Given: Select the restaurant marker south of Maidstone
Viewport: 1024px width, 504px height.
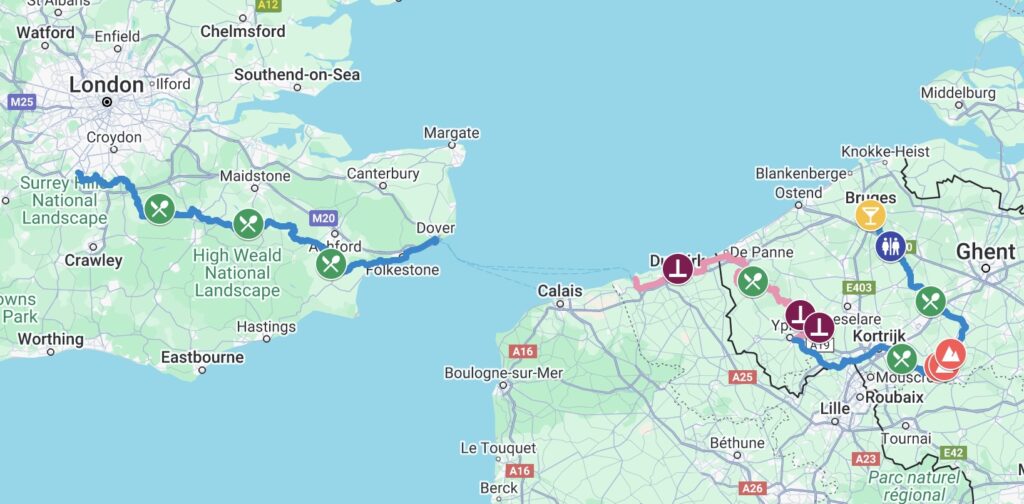Looking at the screenshot, I should 248,225.
